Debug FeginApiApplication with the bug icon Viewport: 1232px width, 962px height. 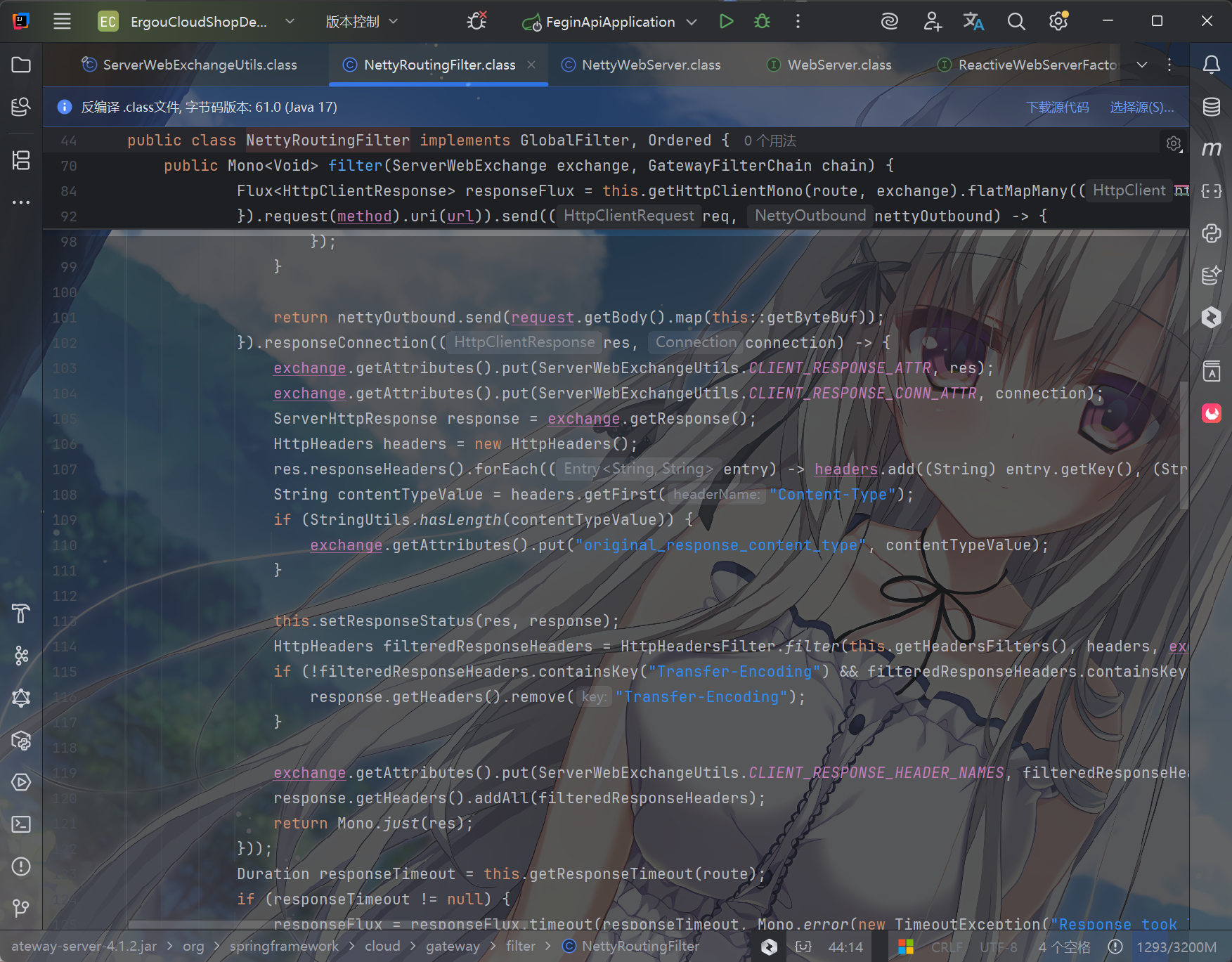tap(762, 21)
